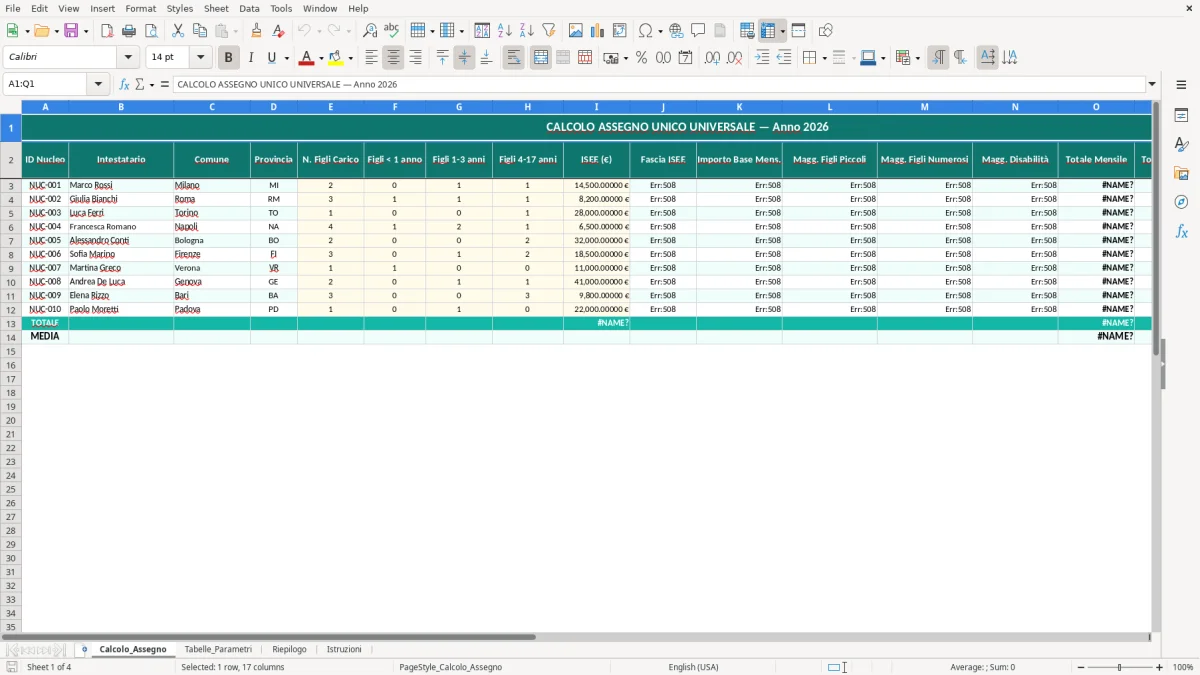Image resolution: width=1200 pixels, height=675 pixels.
Task: Expand the Open file dropdown arrow
Action: point(56,31)
